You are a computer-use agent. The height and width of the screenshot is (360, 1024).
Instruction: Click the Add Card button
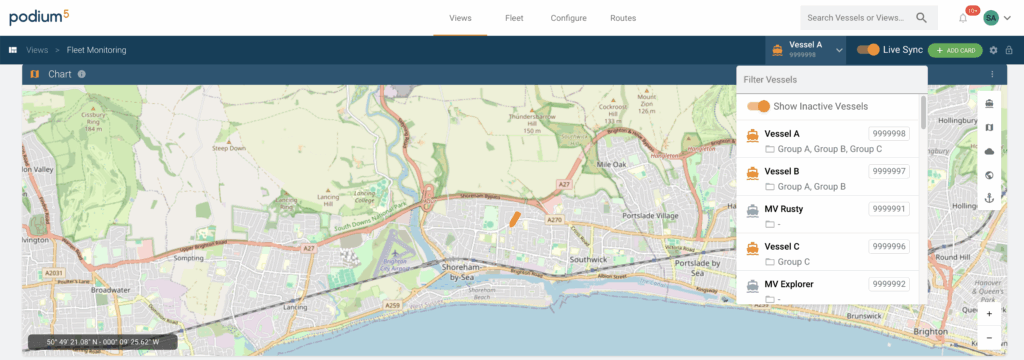point(955,50)
